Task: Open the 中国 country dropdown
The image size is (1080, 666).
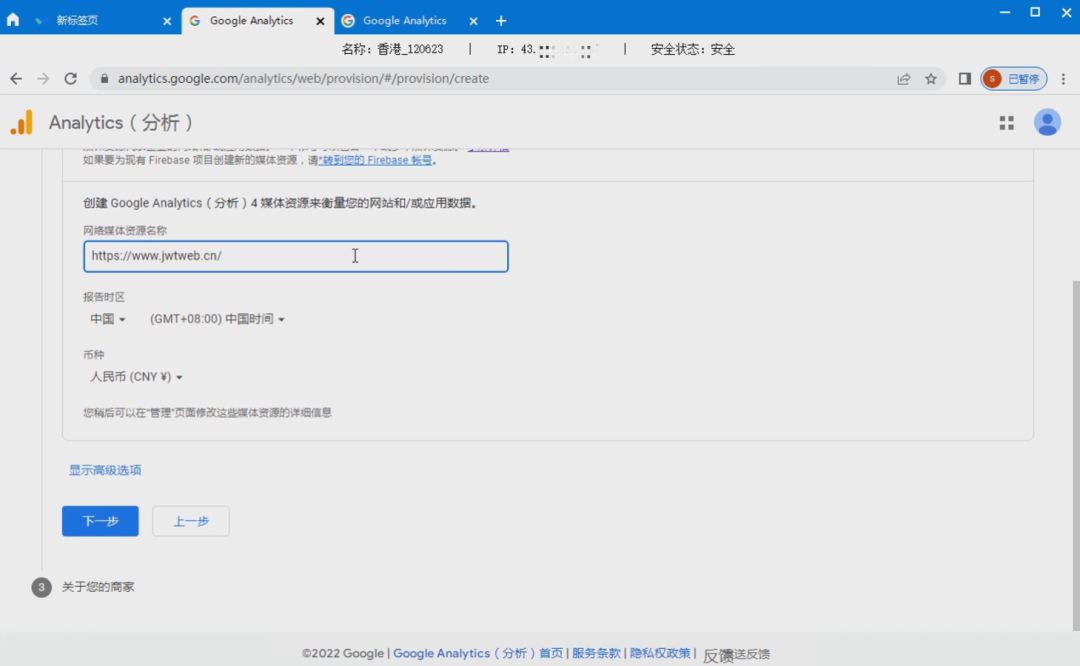Action: coord(107,319)
